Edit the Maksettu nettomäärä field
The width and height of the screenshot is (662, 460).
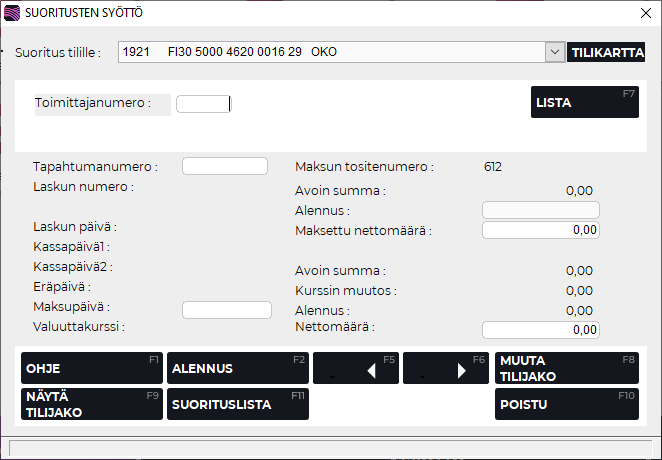[540, 230]
